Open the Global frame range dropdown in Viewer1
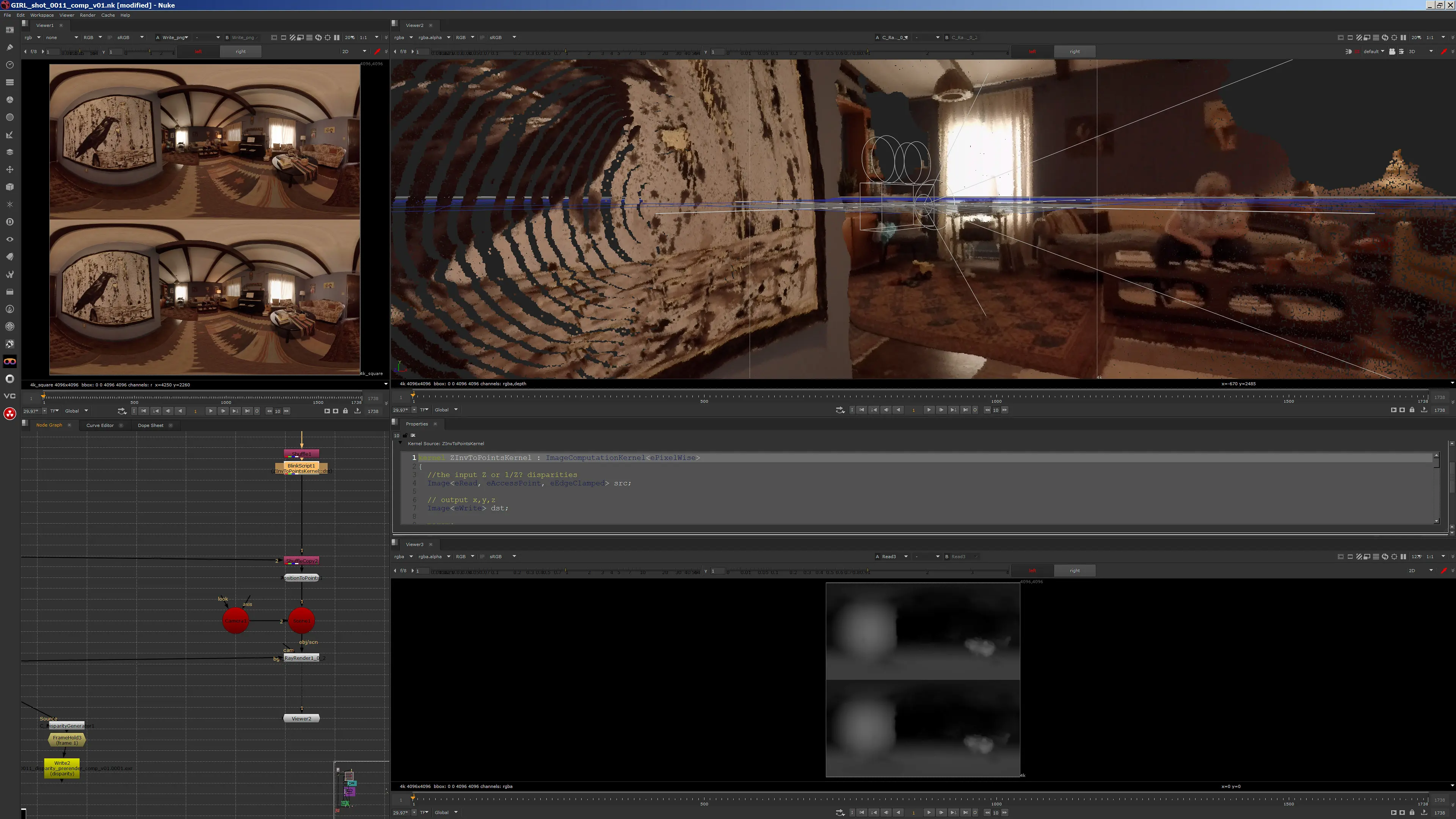Image resolution: width=1456 pixels, height=819 pixels. click(x=76, y=411)
